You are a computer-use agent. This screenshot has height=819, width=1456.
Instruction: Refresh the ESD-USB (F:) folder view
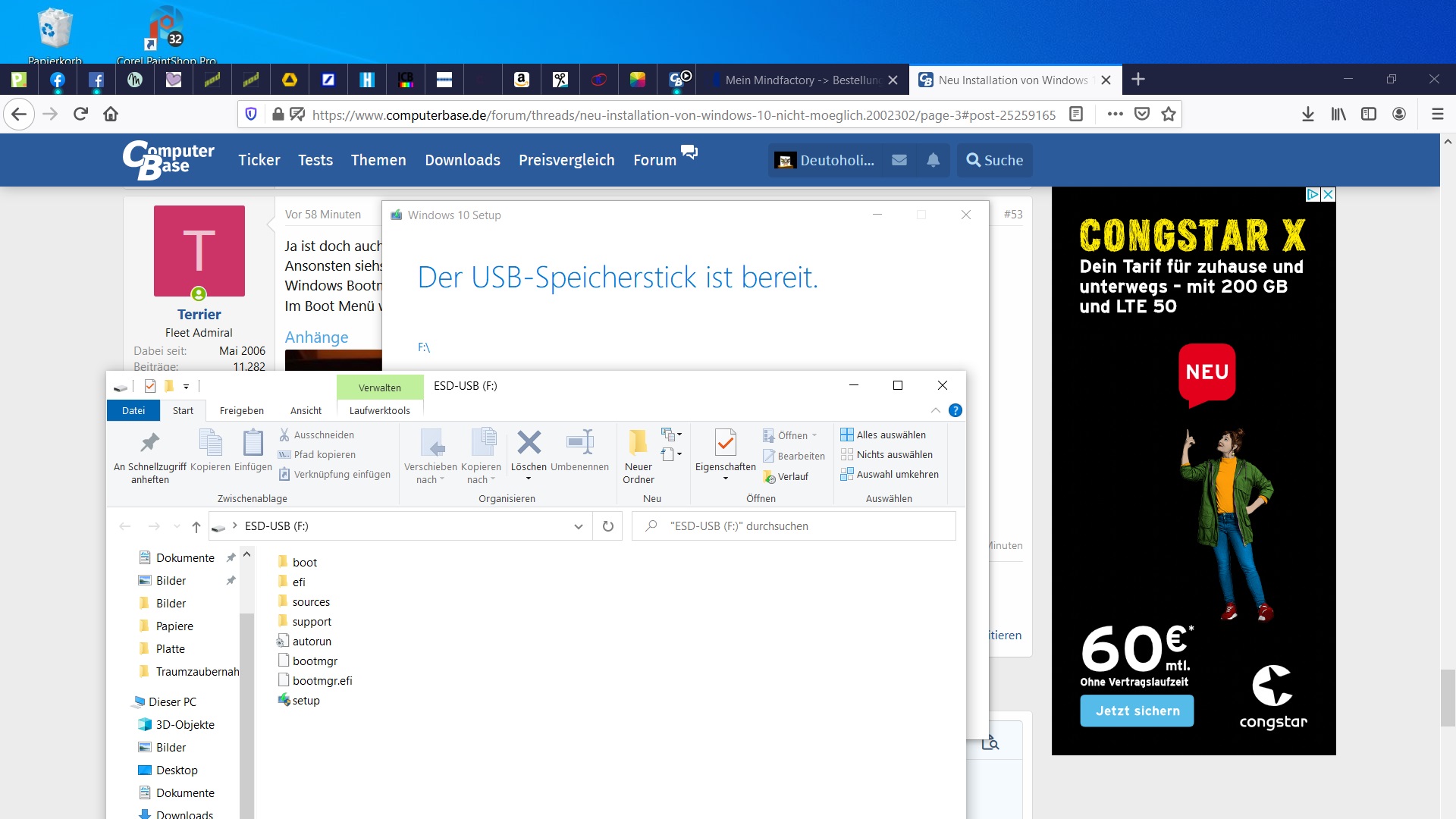[607, 526]
